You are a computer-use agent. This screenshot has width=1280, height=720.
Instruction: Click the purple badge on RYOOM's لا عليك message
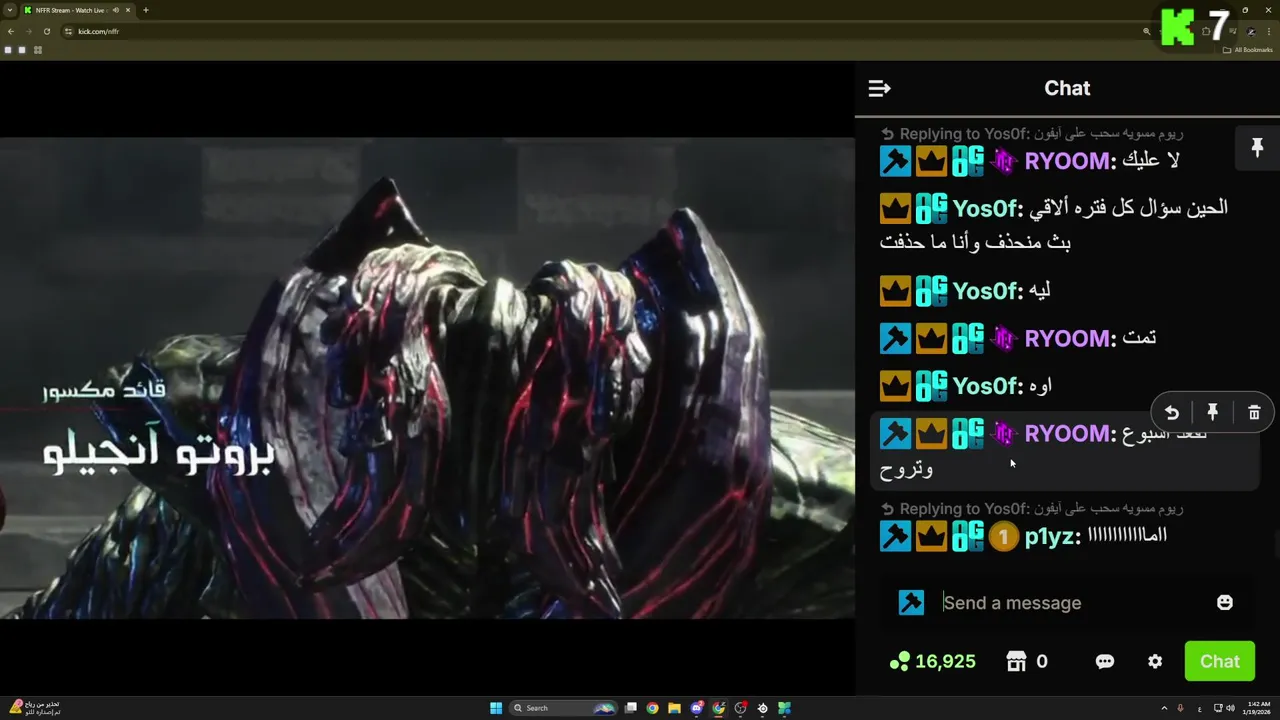[x=1003, y=161]
